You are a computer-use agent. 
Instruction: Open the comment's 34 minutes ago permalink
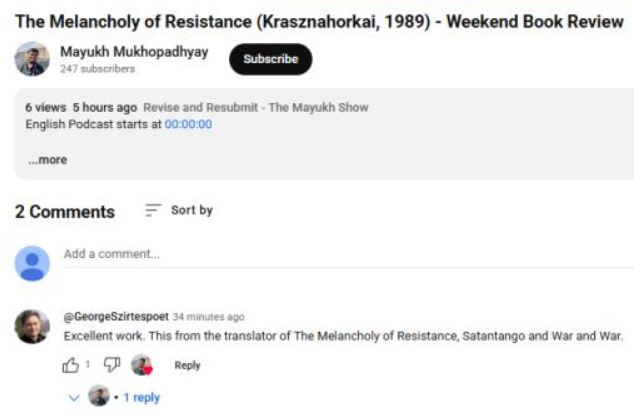pos(209,317)
